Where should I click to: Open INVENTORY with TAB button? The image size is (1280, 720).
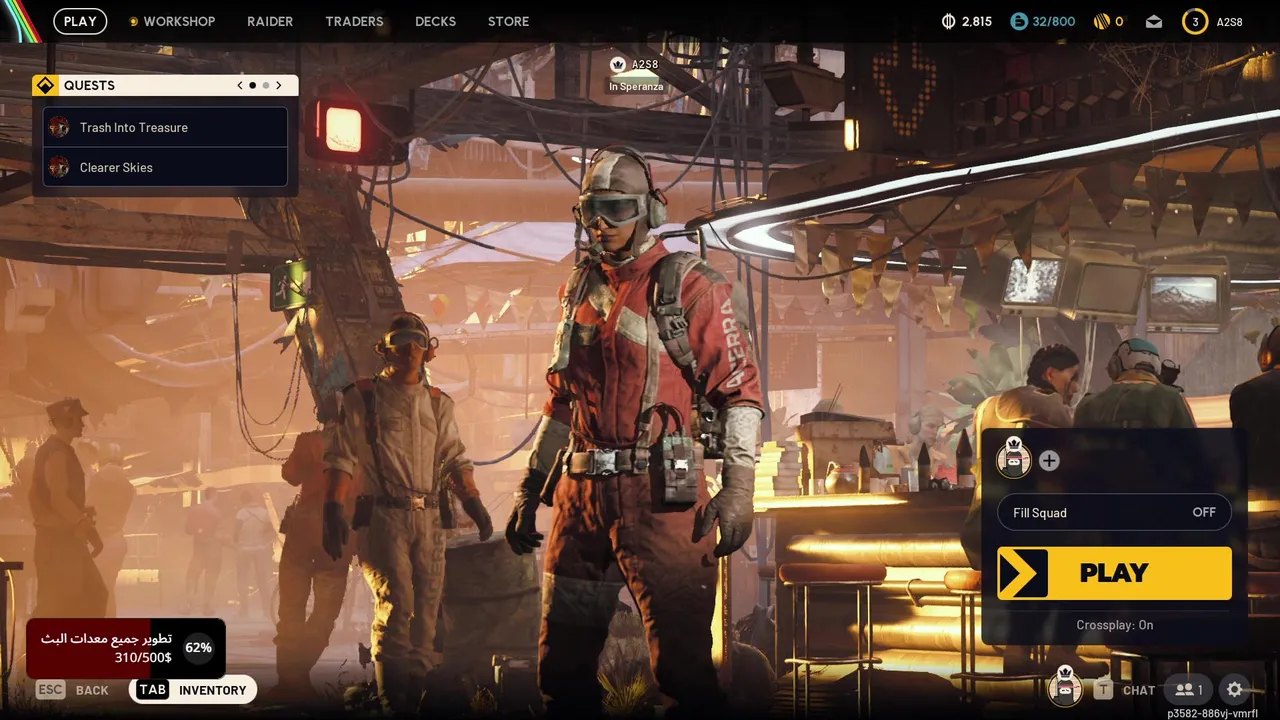tap(193, 690)
